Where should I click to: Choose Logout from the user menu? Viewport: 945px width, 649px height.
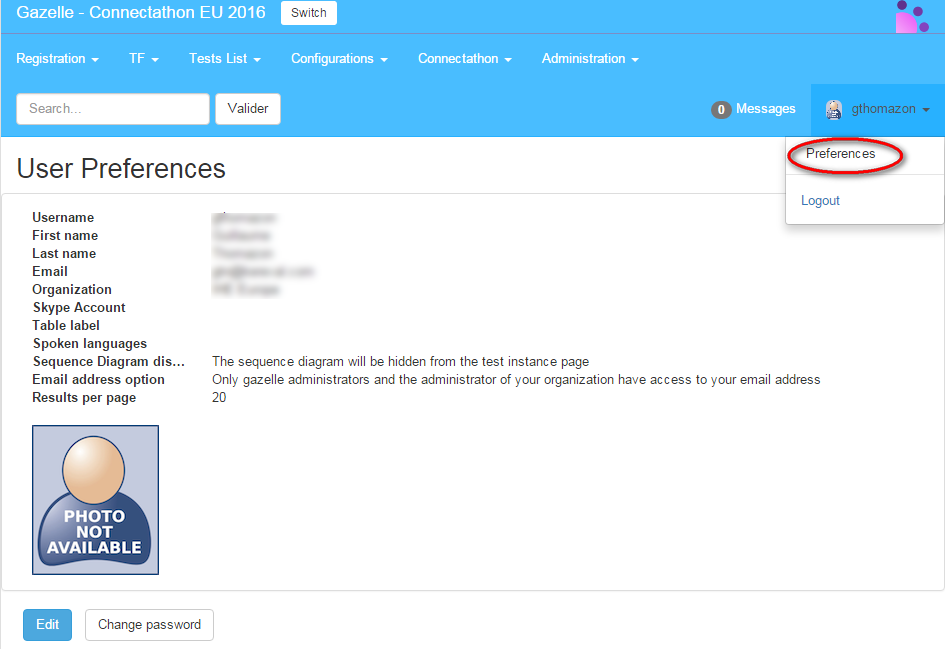pyautogui.click(x=820, y=201)
